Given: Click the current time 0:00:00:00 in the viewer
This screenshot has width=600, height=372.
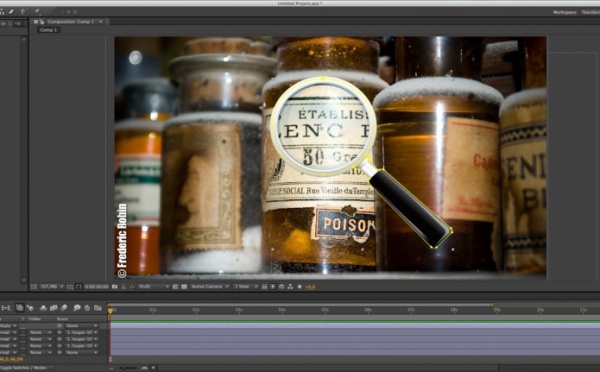Looking at the screenshot, I should coord(97,287).
